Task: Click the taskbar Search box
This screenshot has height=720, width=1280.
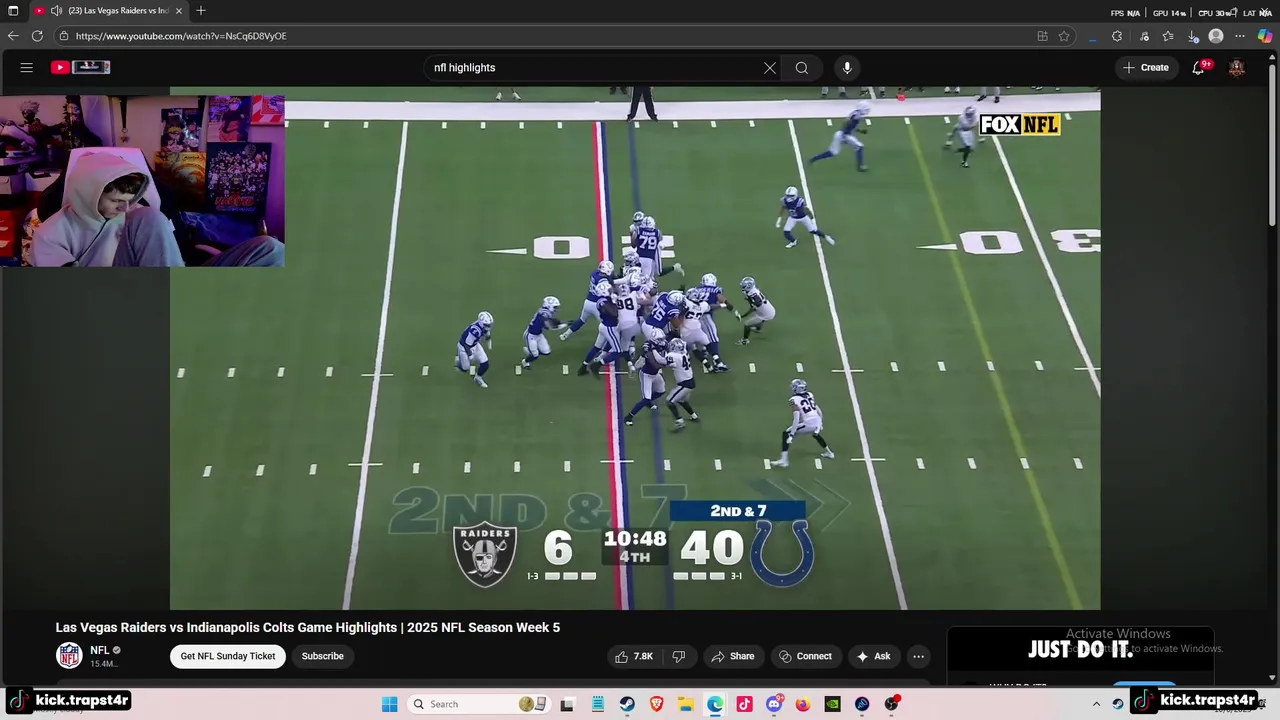Action: (478, 704)
